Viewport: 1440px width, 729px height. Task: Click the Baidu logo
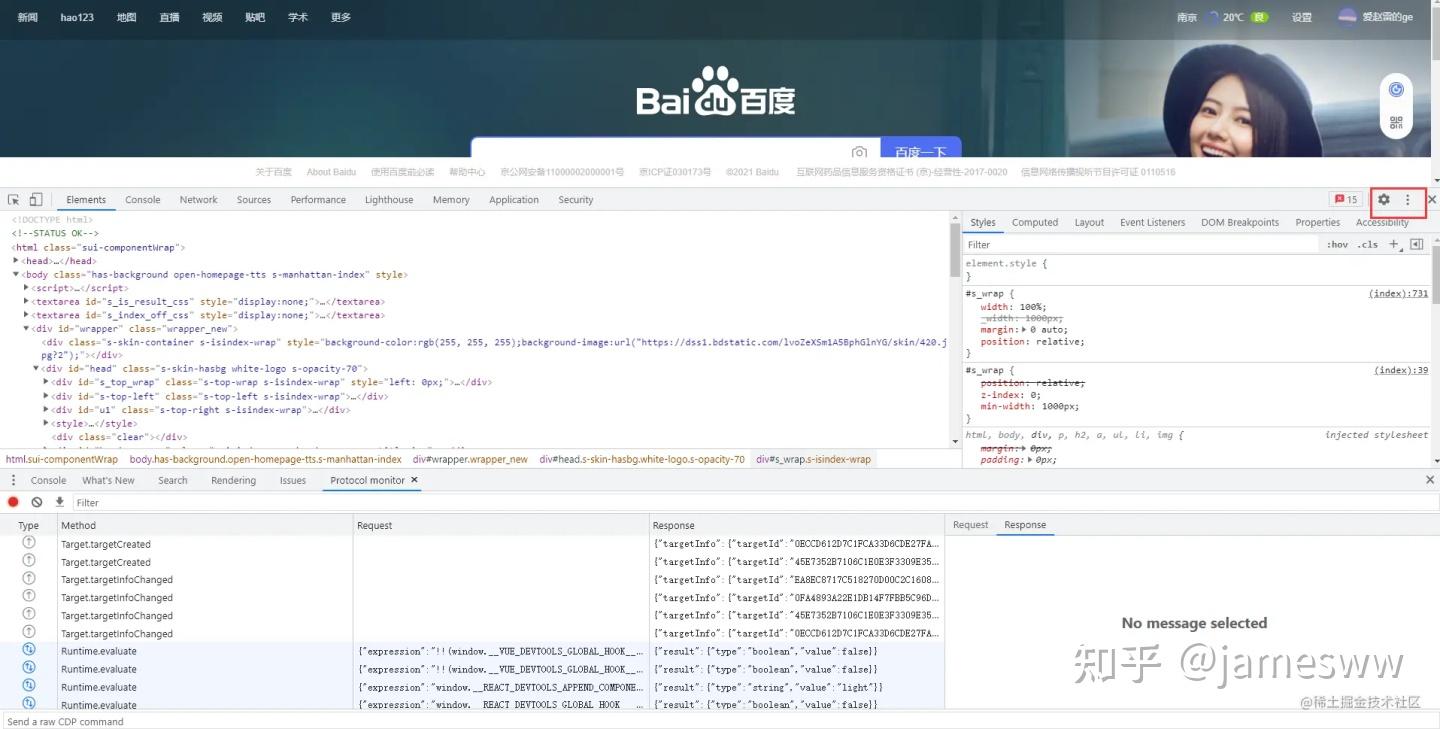[716, 92]
